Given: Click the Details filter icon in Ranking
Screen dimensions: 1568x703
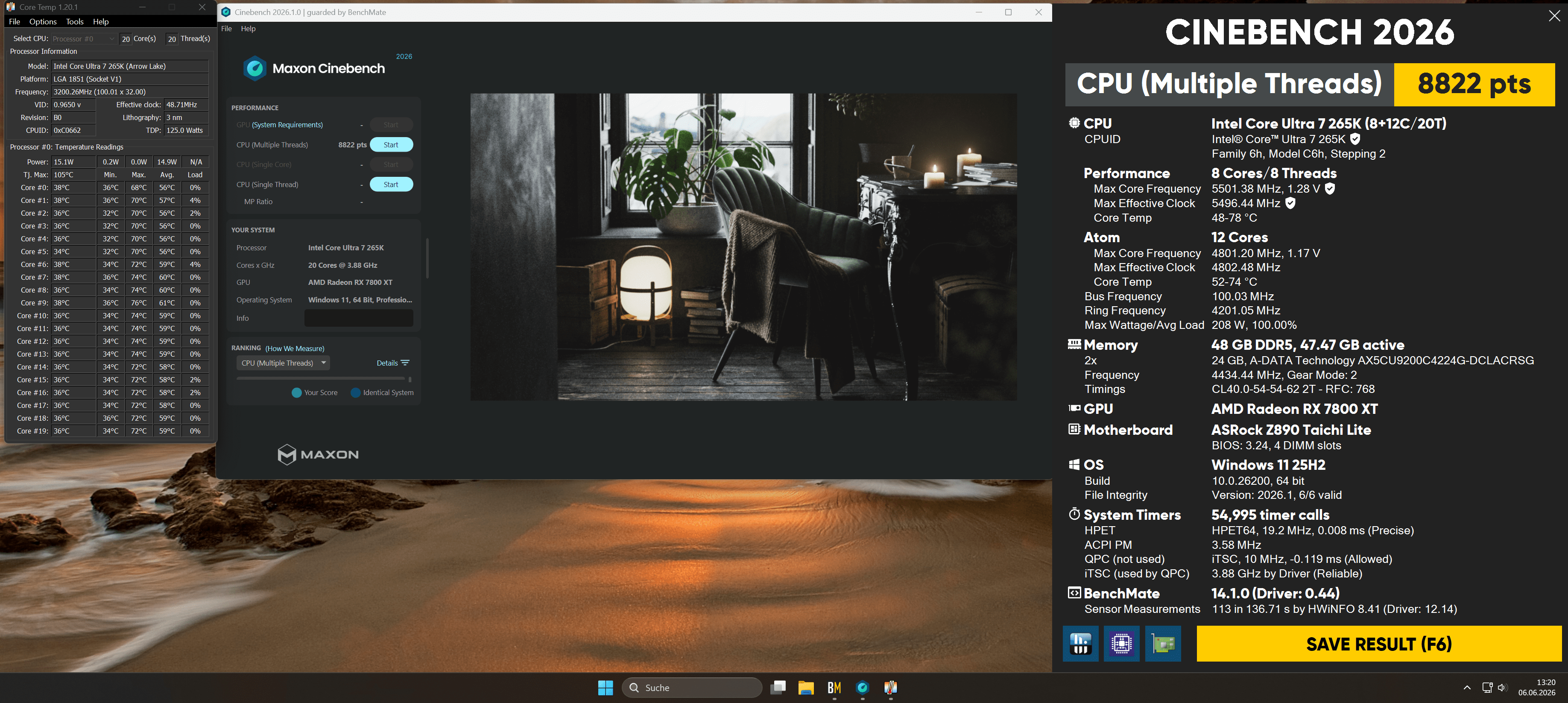Looking at the screenshot, I should pyautogui.click(x=405, y=363).
